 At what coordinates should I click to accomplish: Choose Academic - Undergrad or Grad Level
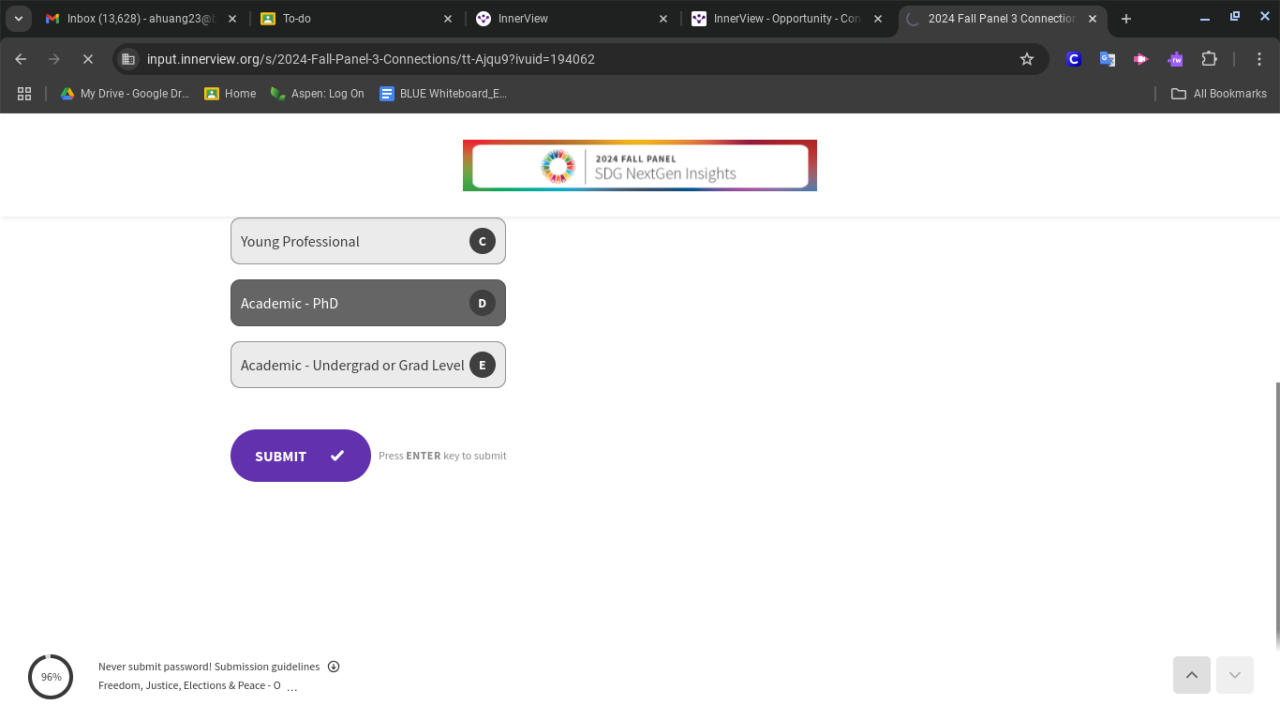pos(368,365)
